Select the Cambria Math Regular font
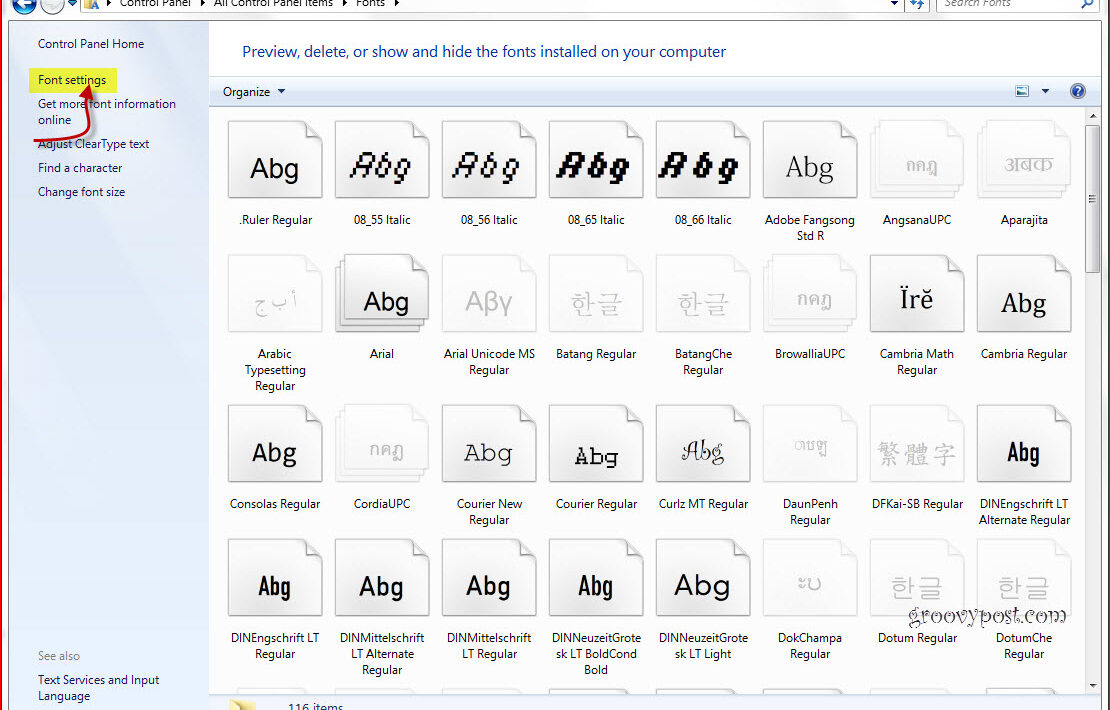 [x=917, y=294]
